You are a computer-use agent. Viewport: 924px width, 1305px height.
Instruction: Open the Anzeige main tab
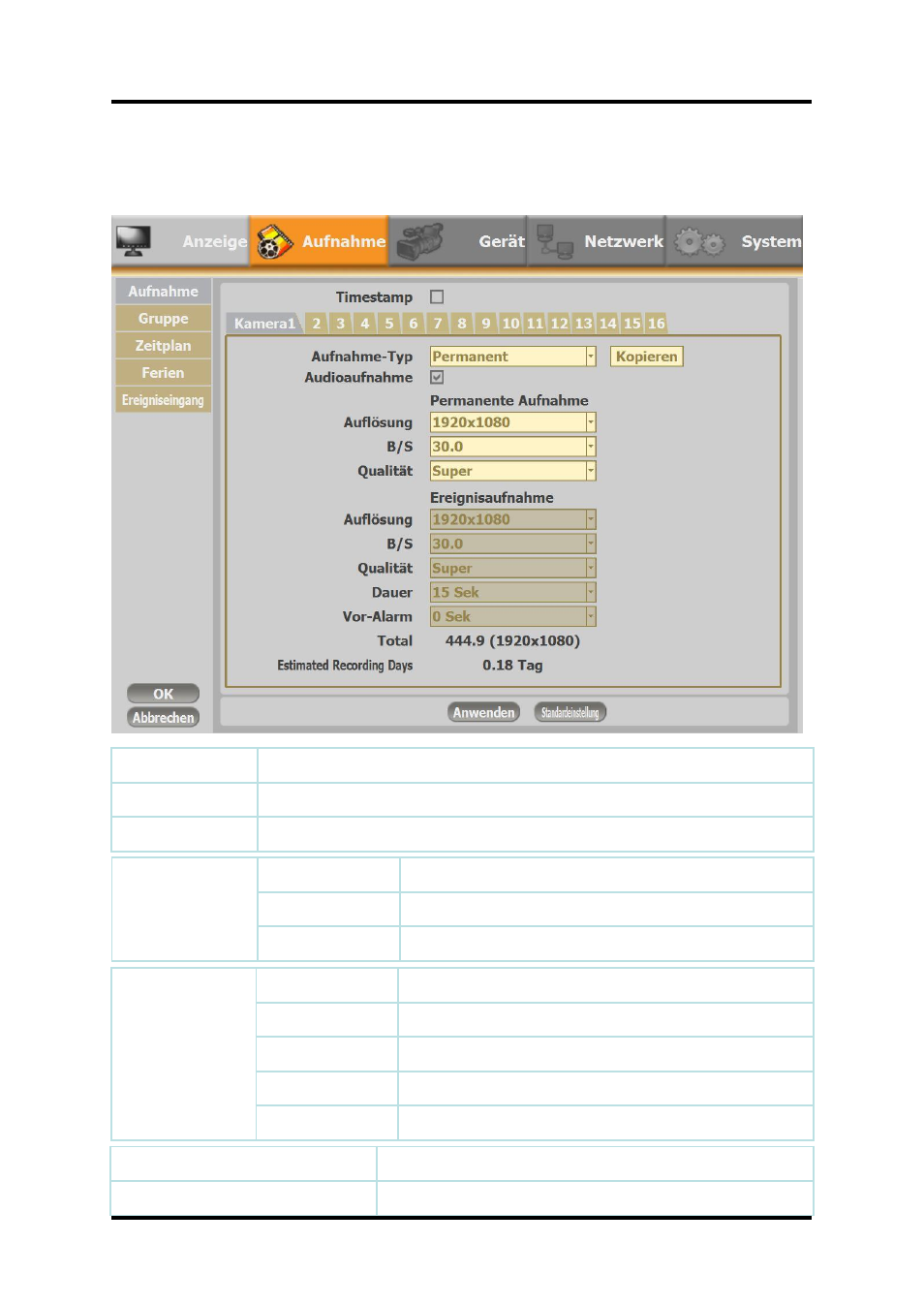[180, 241]
